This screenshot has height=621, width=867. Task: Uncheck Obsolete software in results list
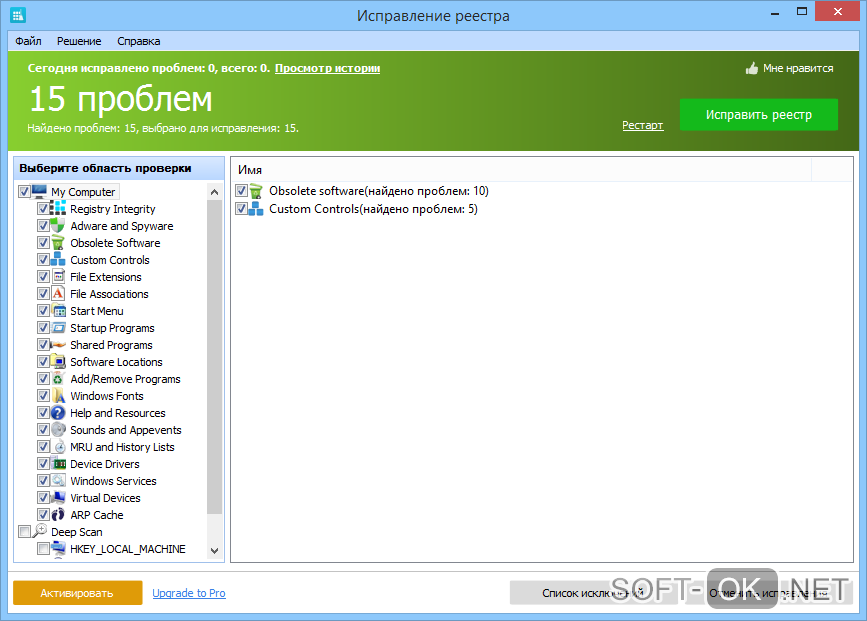241,191
